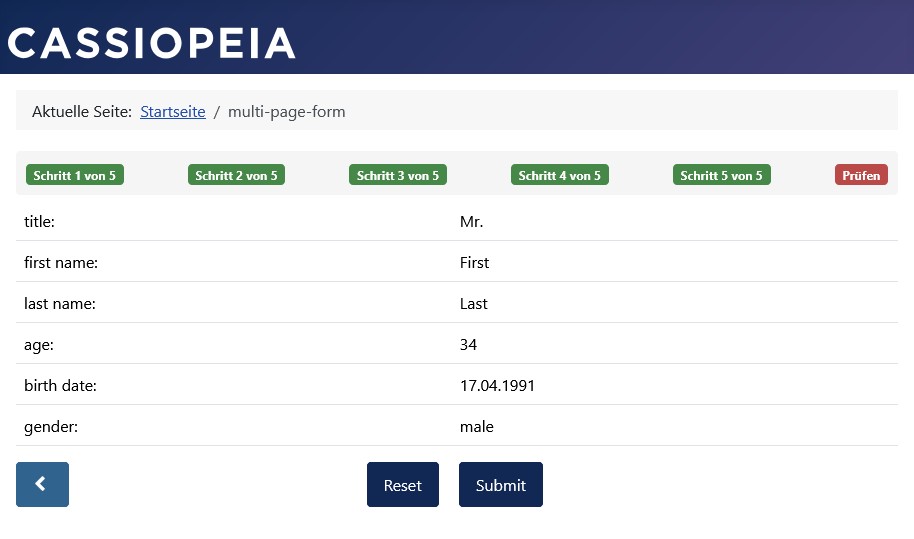Go to Schritt 5 von 5 step
Image resolution: width=914 pixels, height=539 pixels.
tap(722, 175)
